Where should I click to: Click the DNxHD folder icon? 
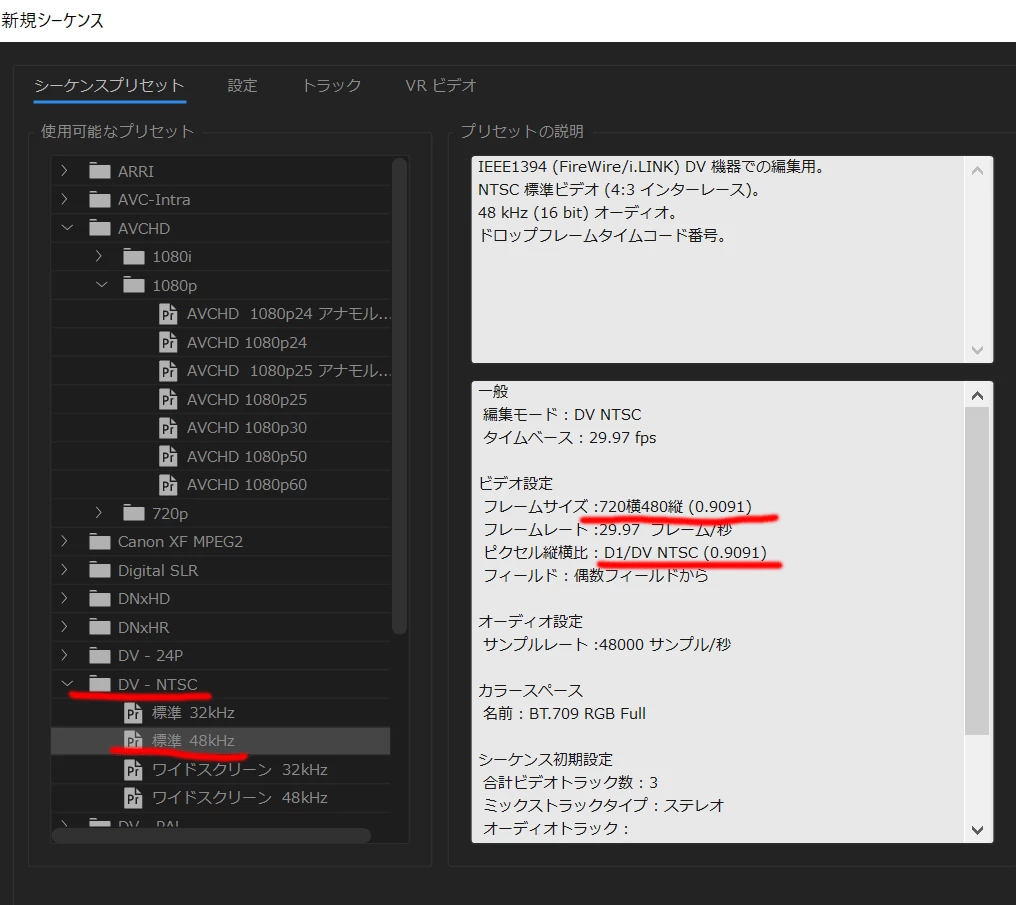pos(100,599)
